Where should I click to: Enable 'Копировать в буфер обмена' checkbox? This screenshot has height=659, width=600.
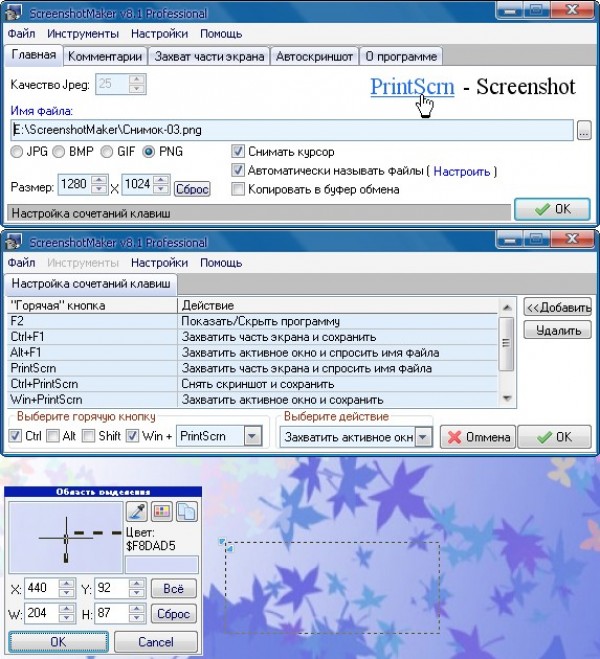pyautogui.click(x=238, y=189)
